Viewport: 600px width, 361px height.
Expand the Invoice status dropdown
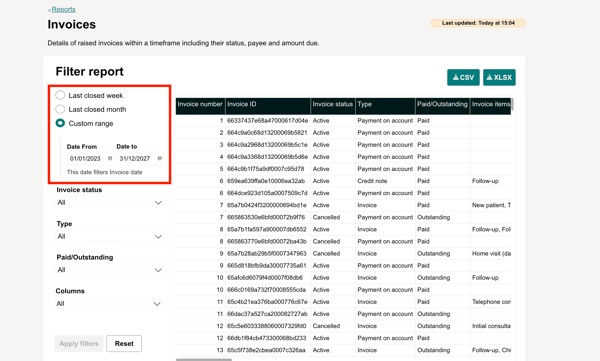[x=109, y=203]
